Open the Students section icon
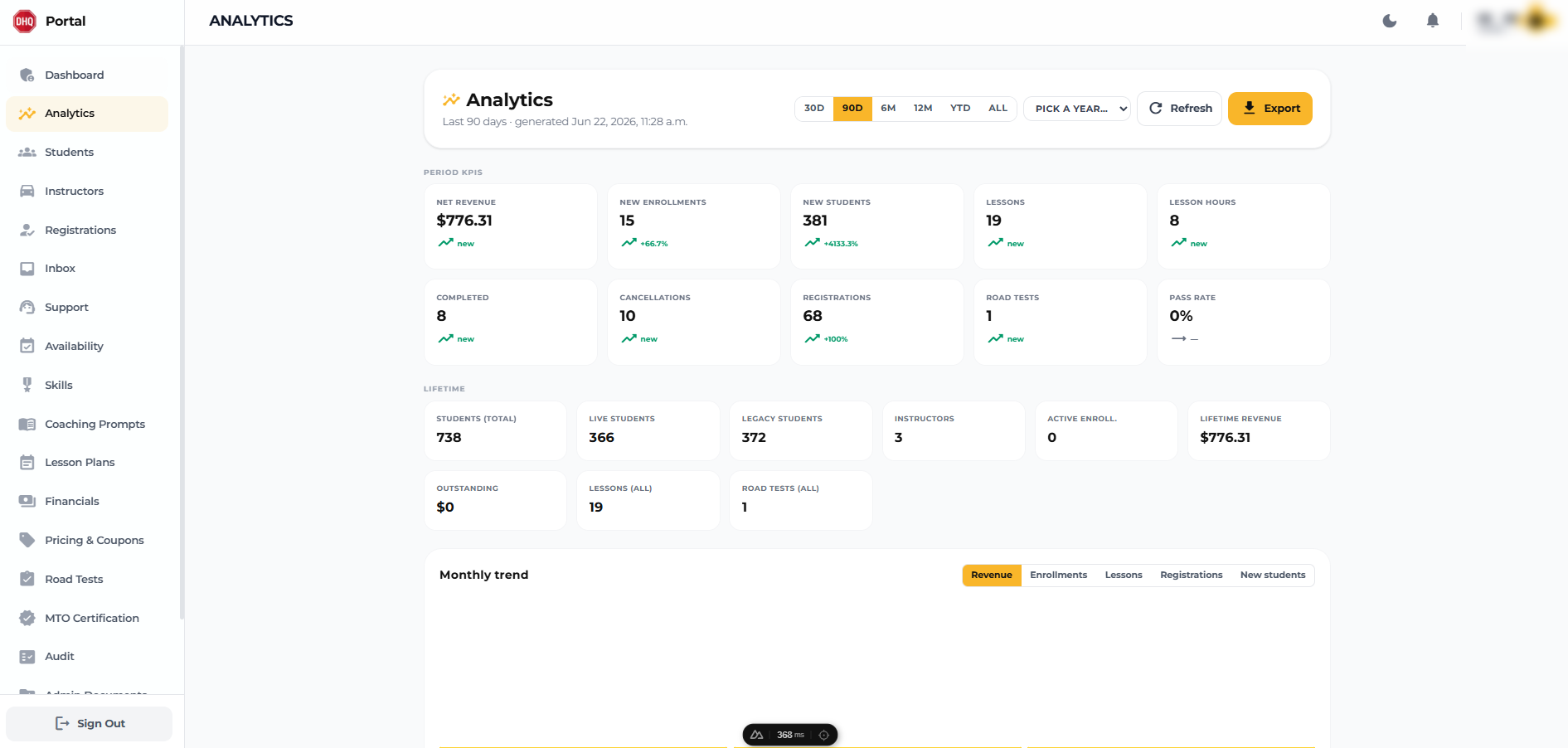This screenshot has width=1568, height=748. (27, 153)
